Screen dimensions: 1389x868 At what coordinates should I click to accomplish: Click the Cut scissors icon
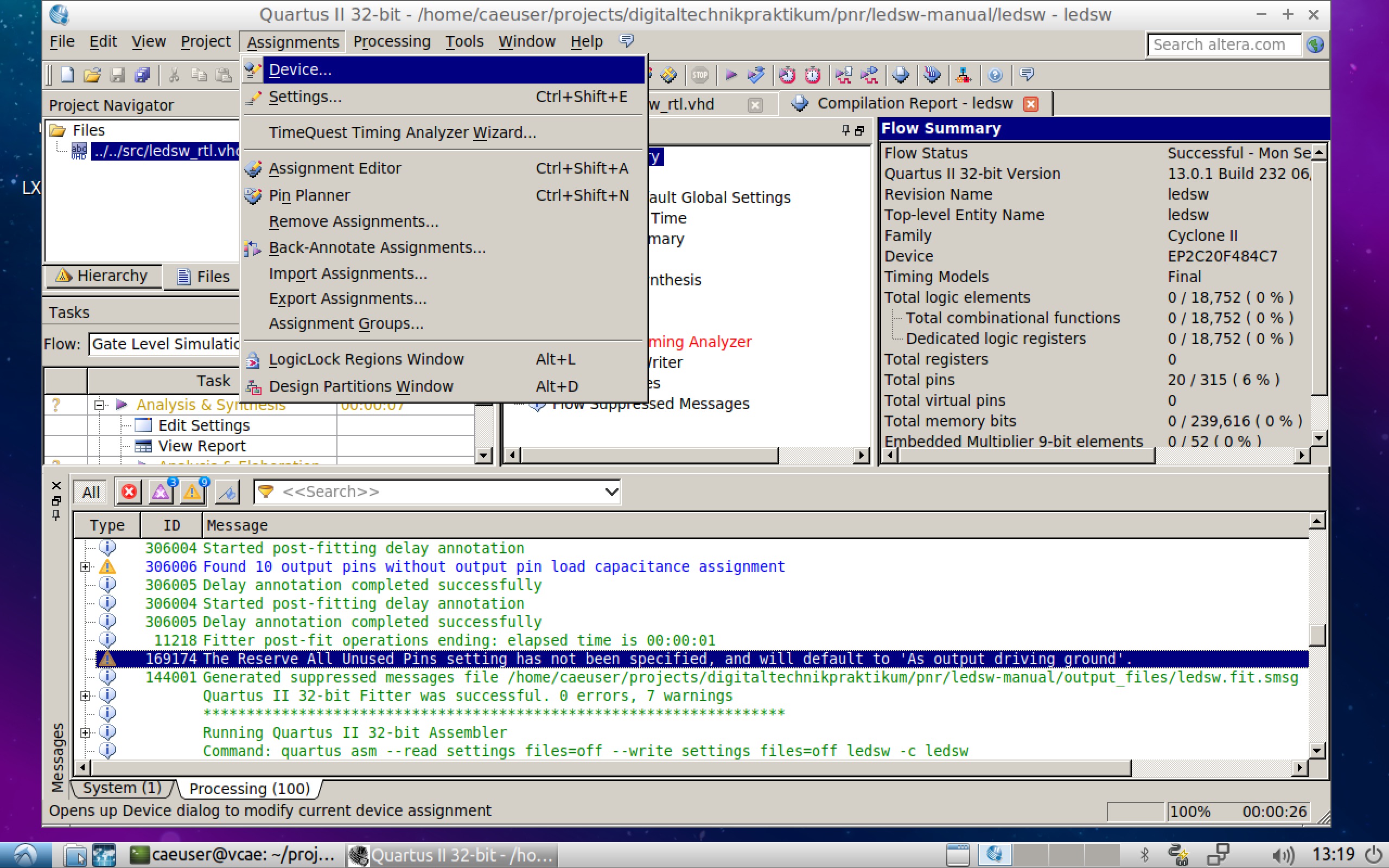tap(174, 75)
